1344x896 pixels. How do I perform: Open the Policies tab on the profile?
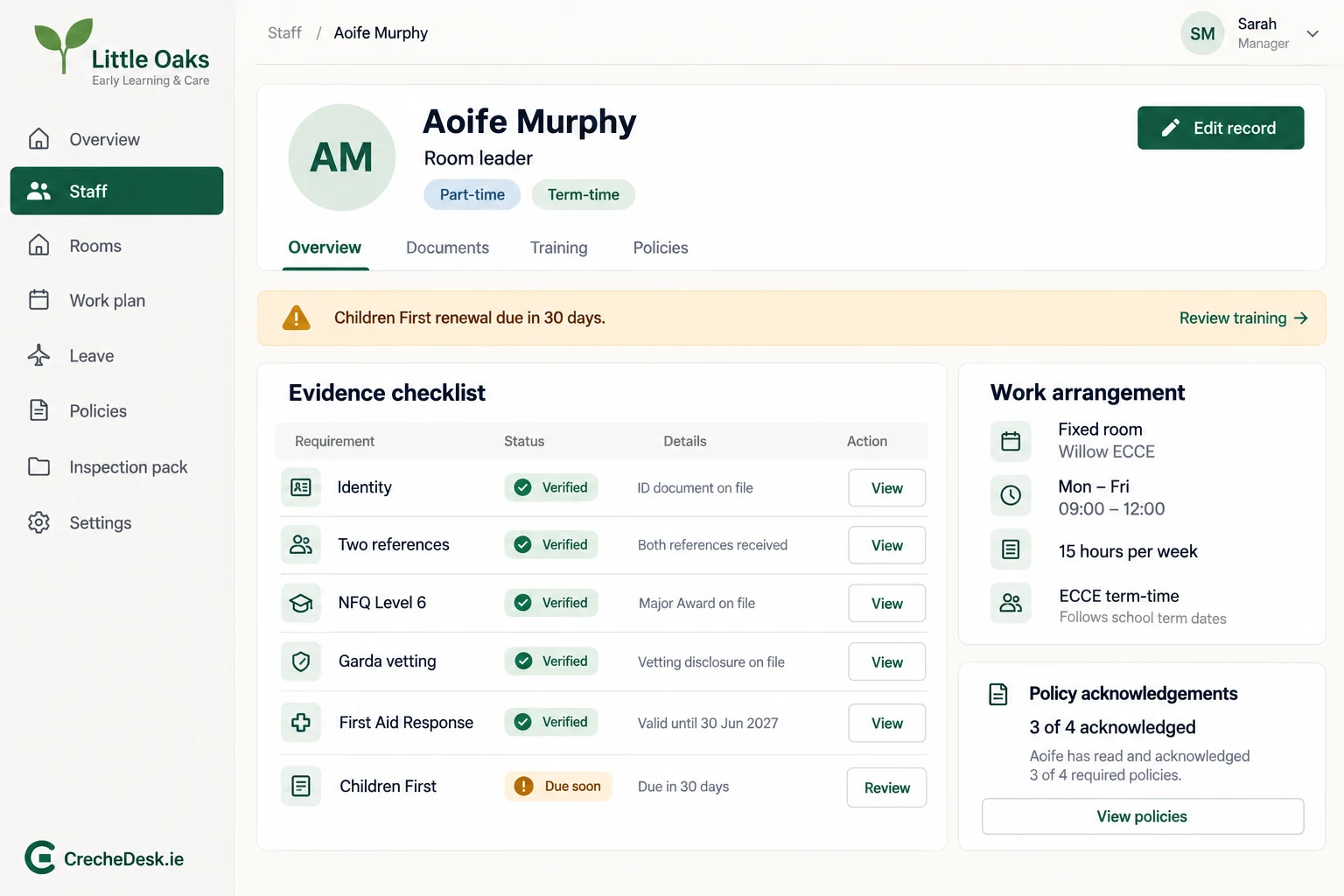click(661, 248)
